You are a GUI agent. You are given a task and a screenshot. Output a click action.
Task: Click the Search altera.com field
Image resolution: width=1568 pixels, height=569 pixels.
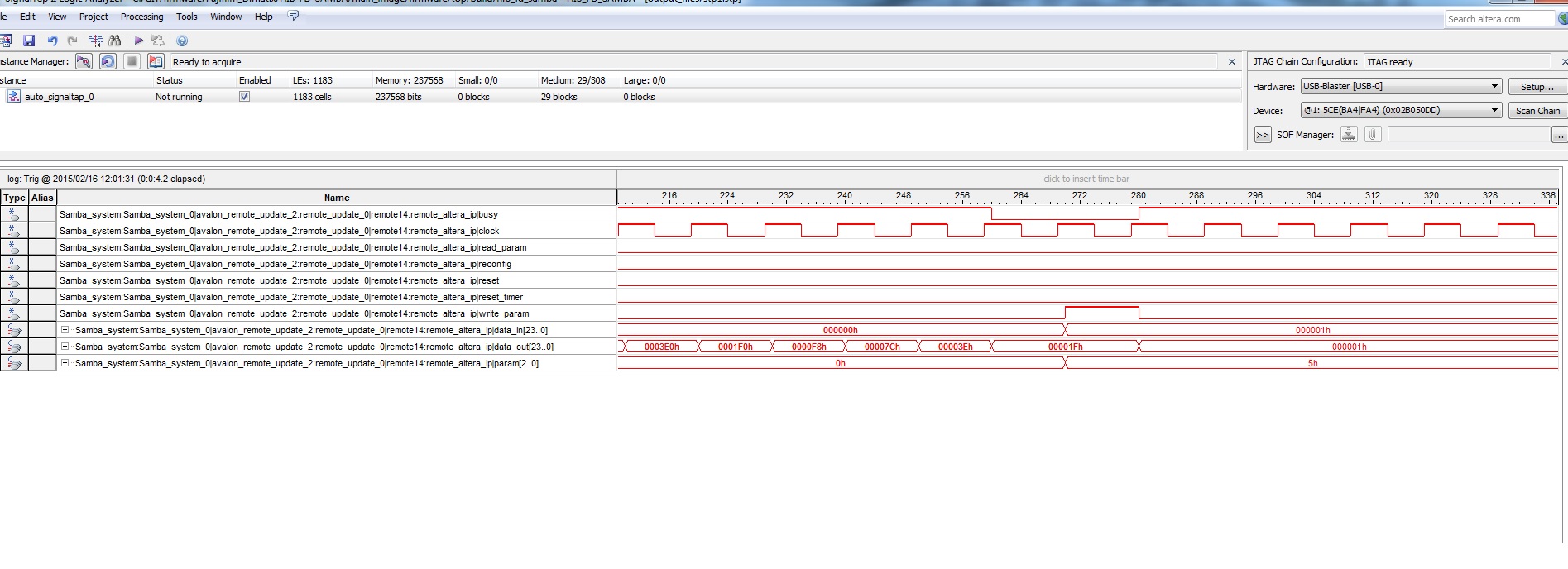pos(1499,19)
